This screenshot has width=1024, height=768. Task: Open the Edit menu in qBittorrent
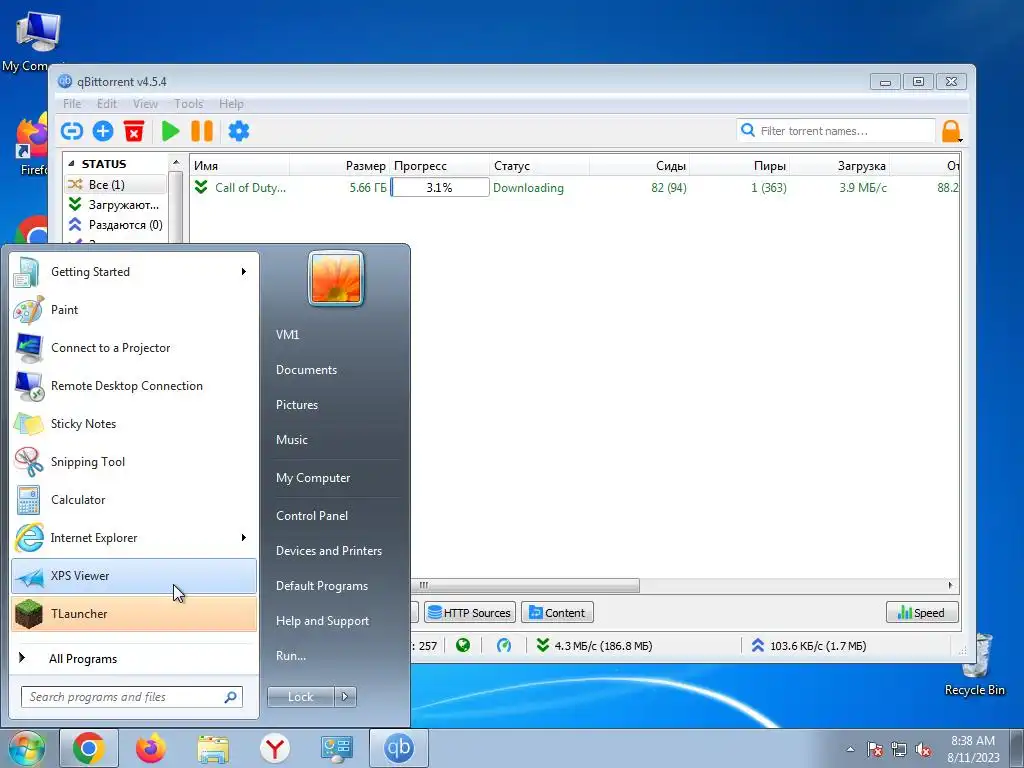click(x=106, y=104)
